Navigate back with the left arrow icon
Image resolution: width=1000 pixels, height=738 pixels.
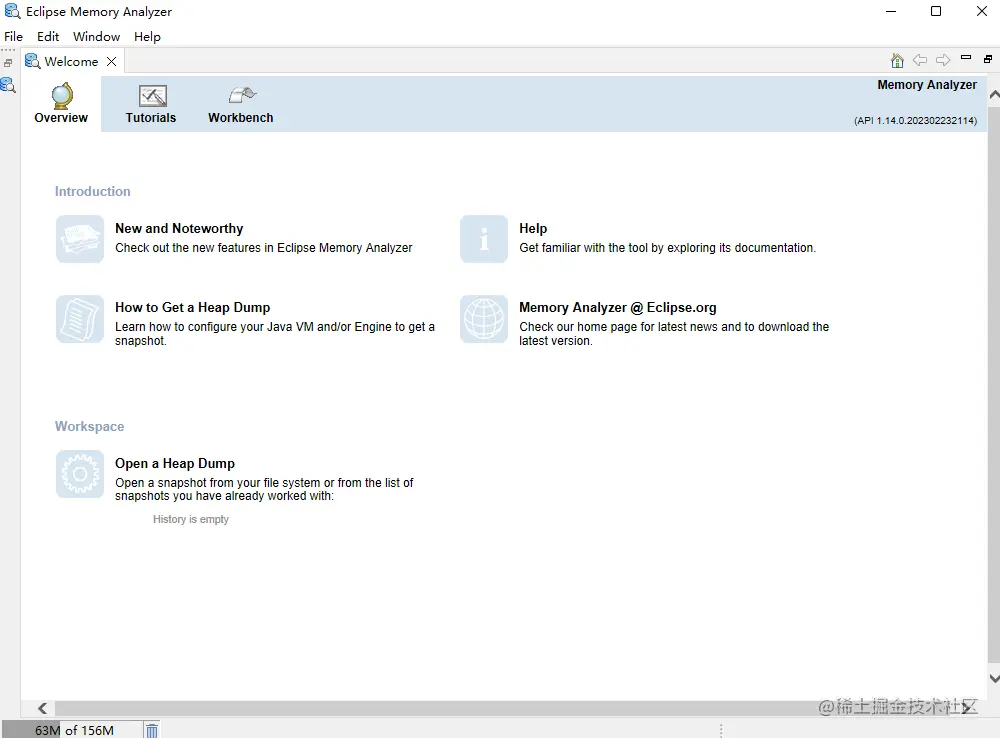pos(920,60)
